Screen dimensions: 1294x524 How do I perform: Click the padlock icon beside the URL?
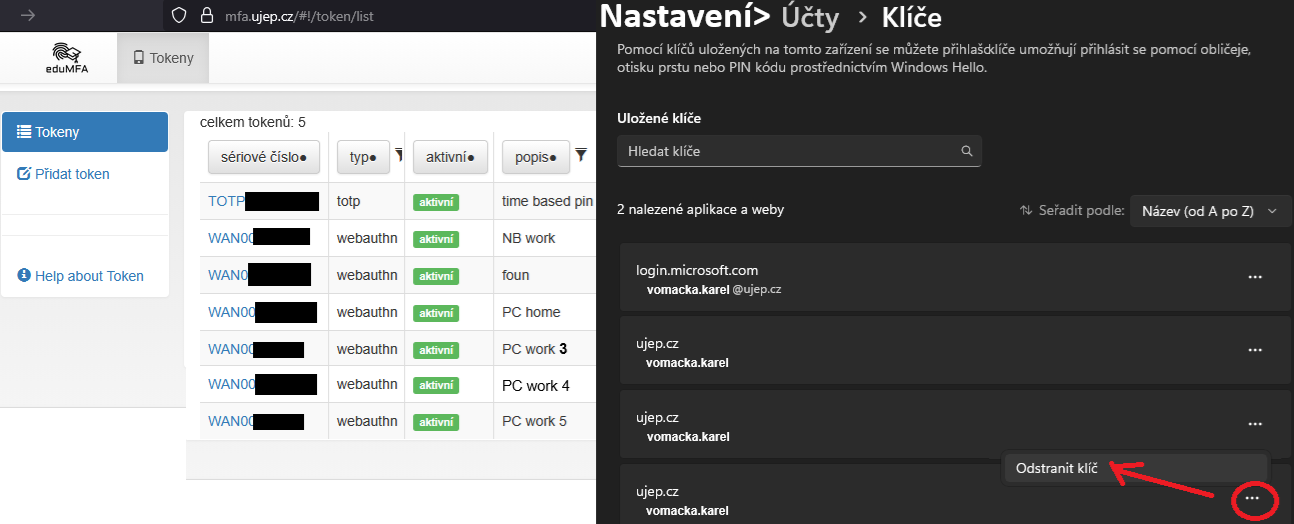(207, 15)
